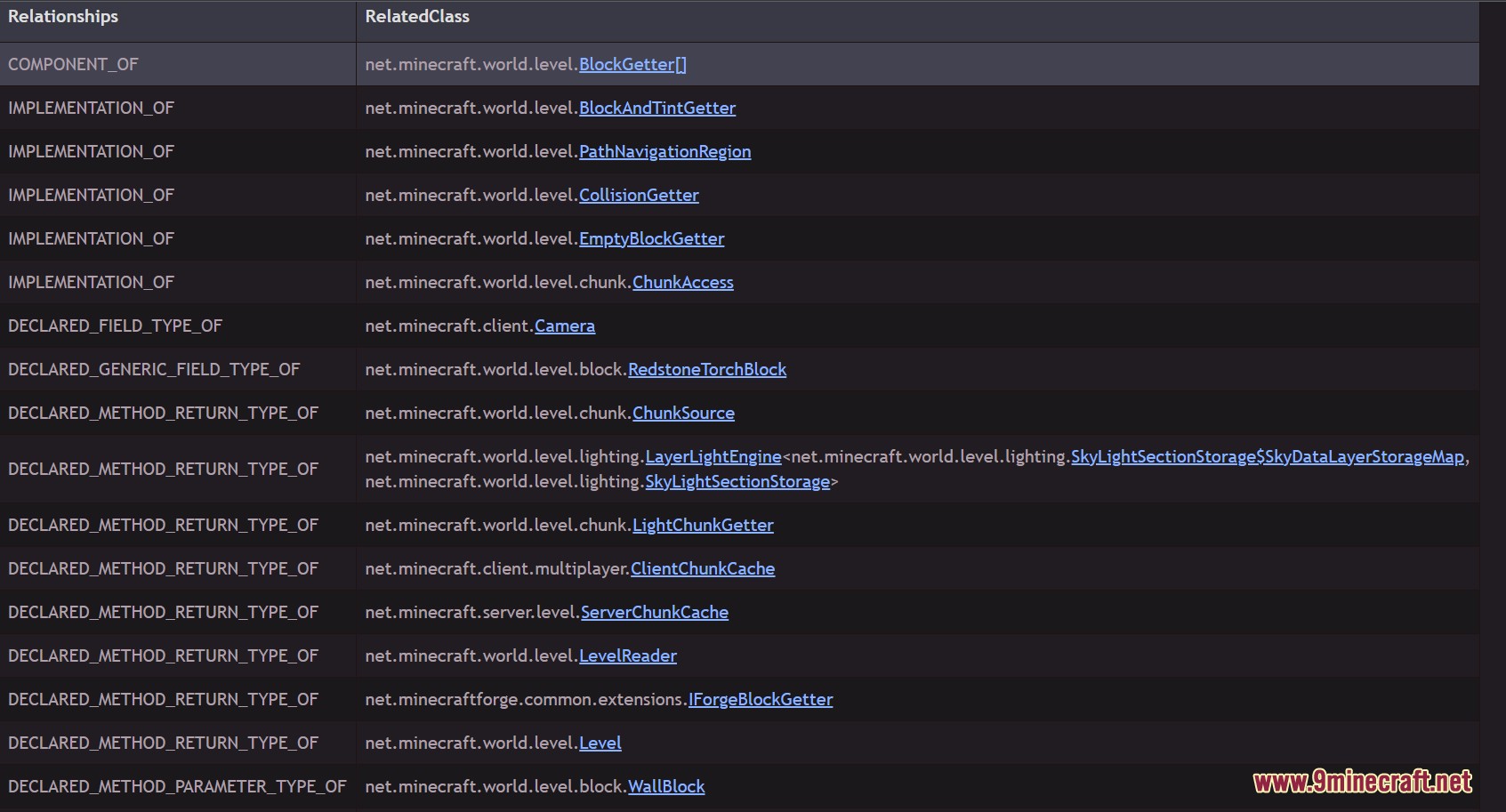The height and width of the screenshot is (812, 1506).
Task: Follow the ChunkSource link
Action: [x=683, y=413]
